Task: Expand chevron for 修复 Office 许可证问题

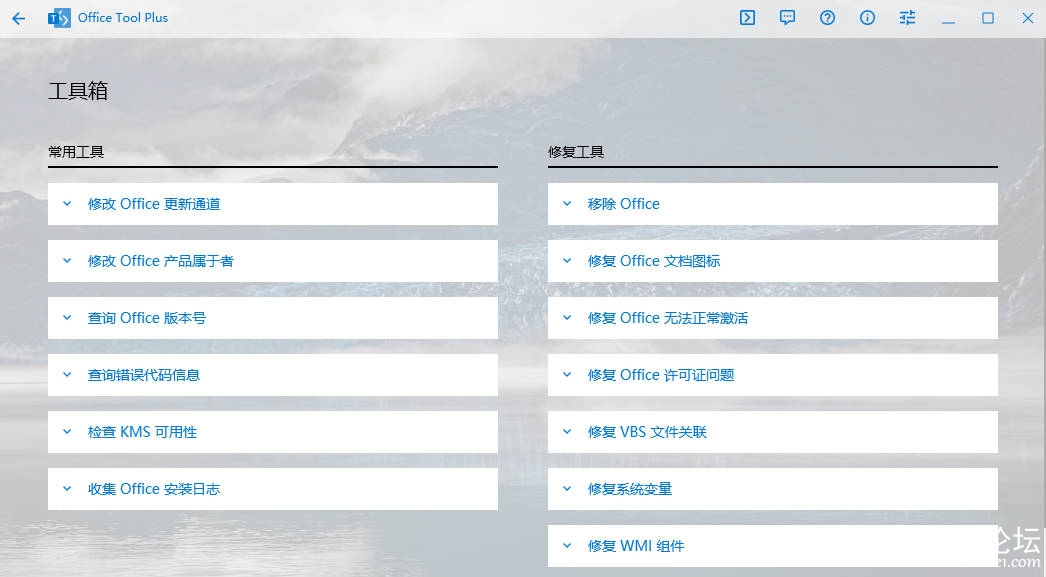Action: (x=567, y=375)
